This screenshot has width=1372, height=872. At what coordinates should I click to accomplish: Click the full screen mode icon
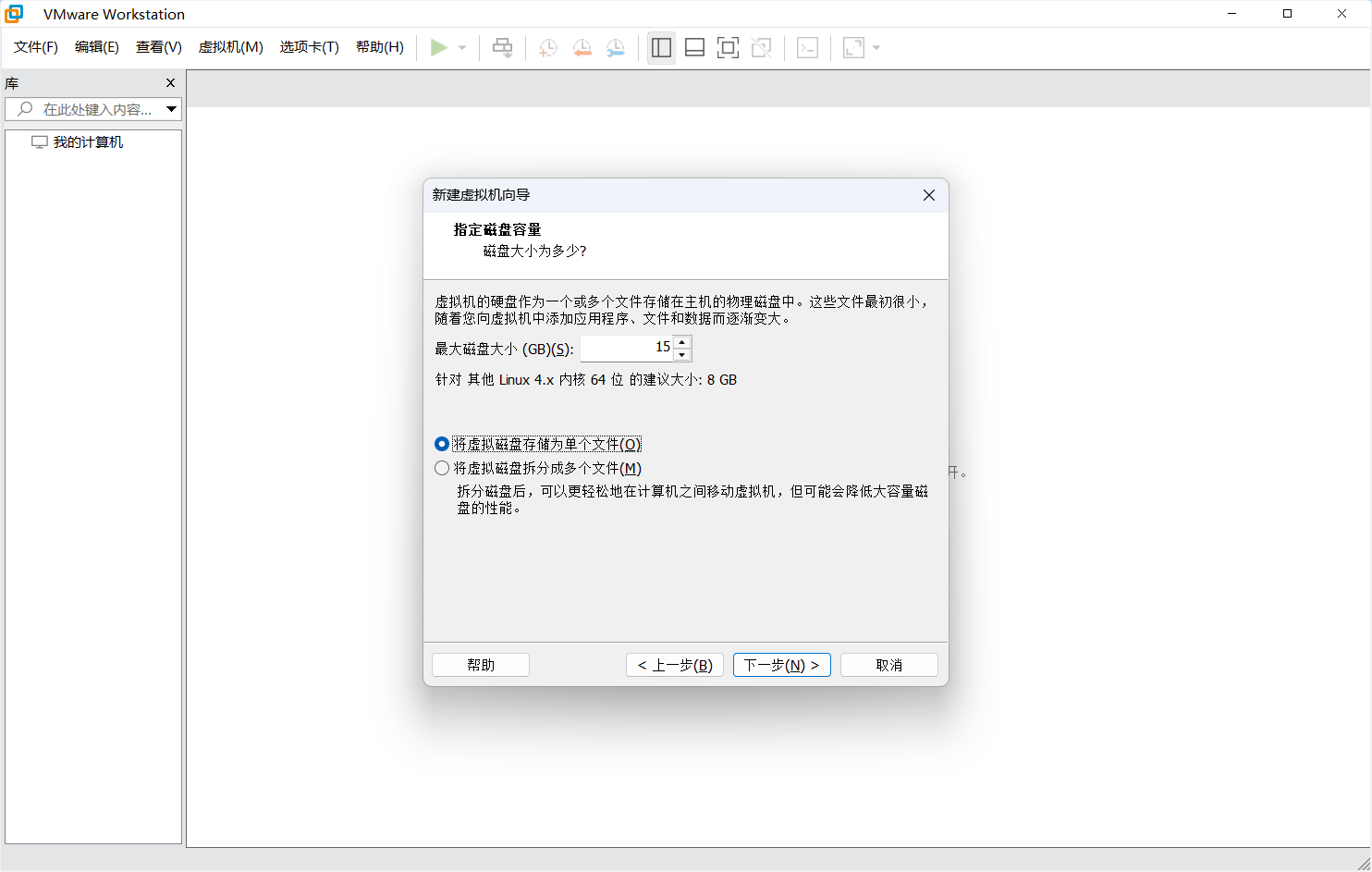[728, 47]
